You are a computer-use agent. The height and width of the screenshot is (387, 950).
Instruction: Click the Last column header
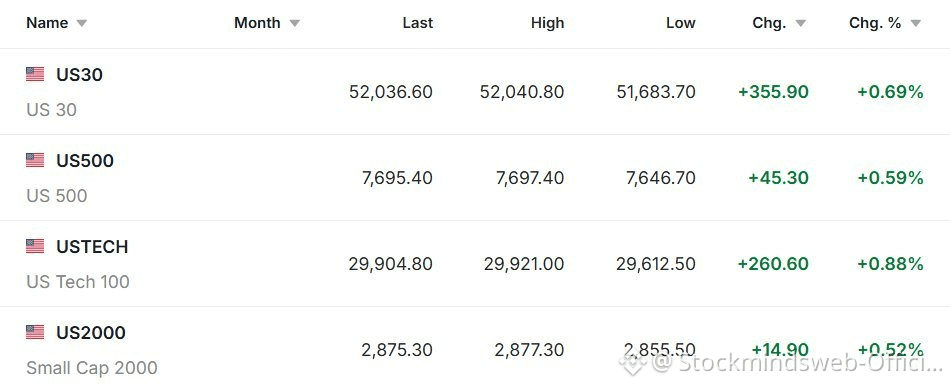pos(418,23)
